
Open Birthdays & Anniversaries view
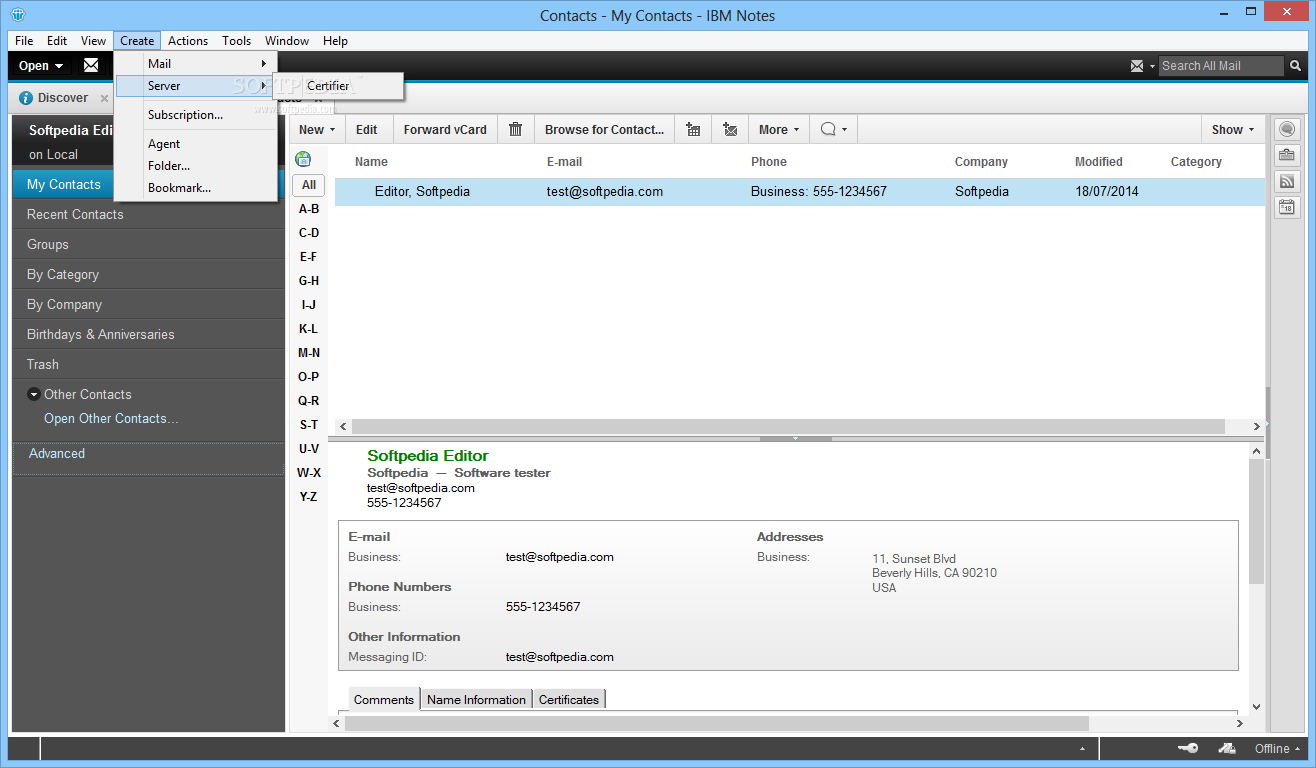149,334
